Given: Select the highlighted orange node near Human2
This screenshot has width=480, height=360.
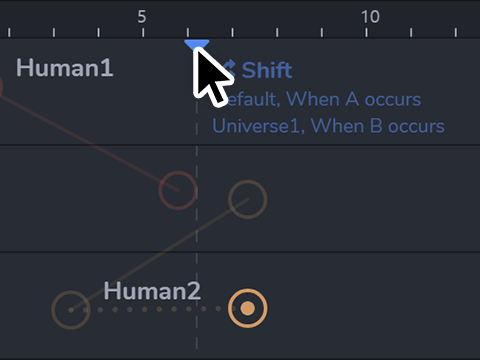Looking at the screenshot, I should 248,308.
